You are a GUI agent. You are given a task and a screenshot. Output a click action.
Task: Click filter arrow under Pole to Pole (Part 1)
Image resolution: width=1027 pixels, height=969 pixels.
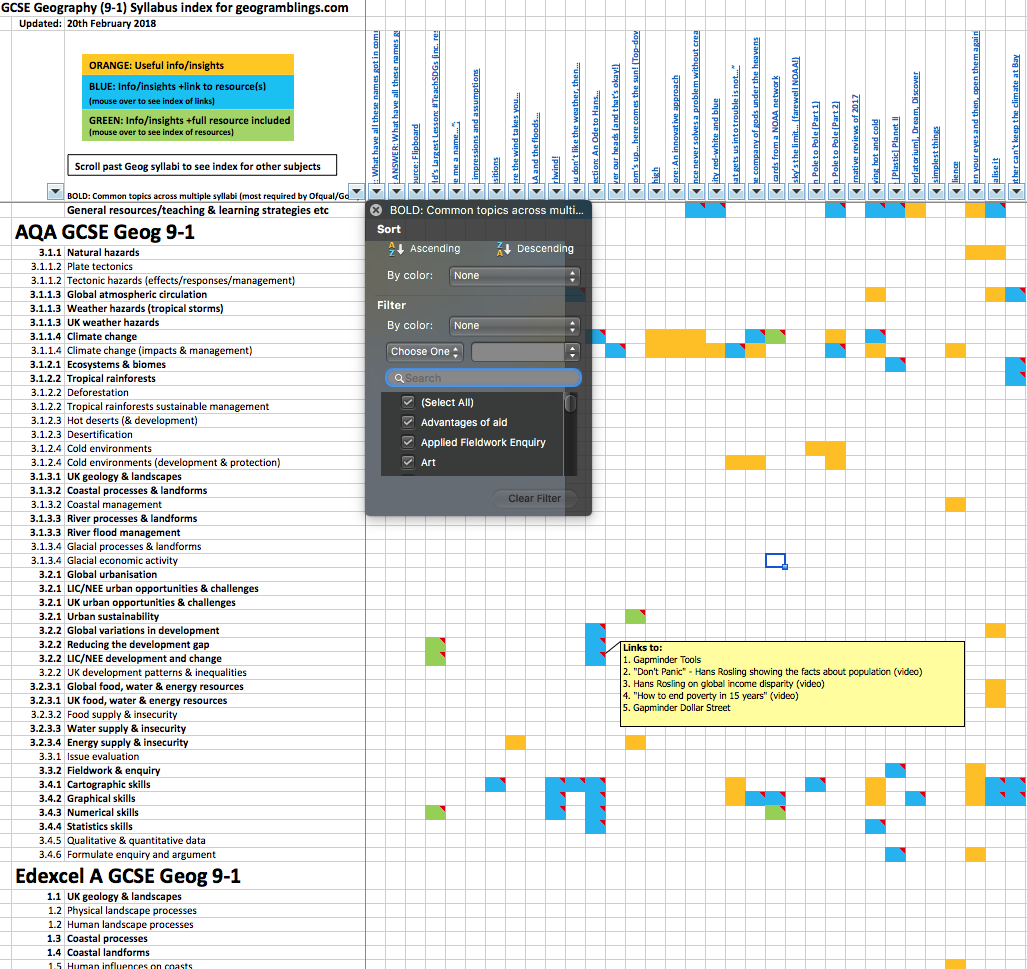(816, 192)
